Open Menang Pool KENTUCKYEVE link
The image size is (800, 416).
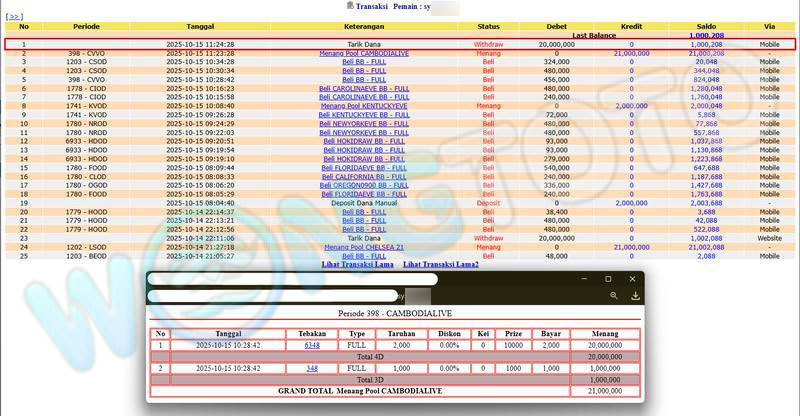363,105
